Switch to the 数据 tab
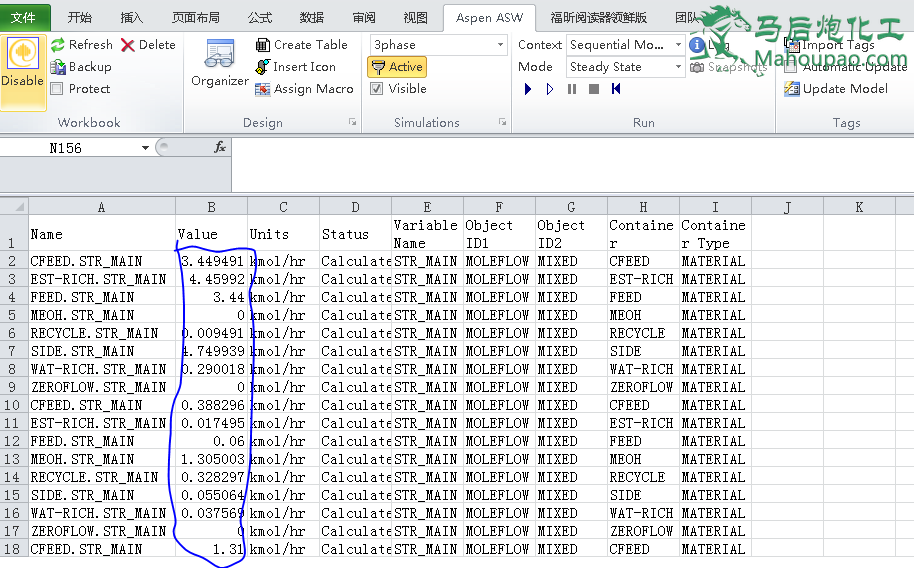 pyautogui.click(x=312, y=17)
